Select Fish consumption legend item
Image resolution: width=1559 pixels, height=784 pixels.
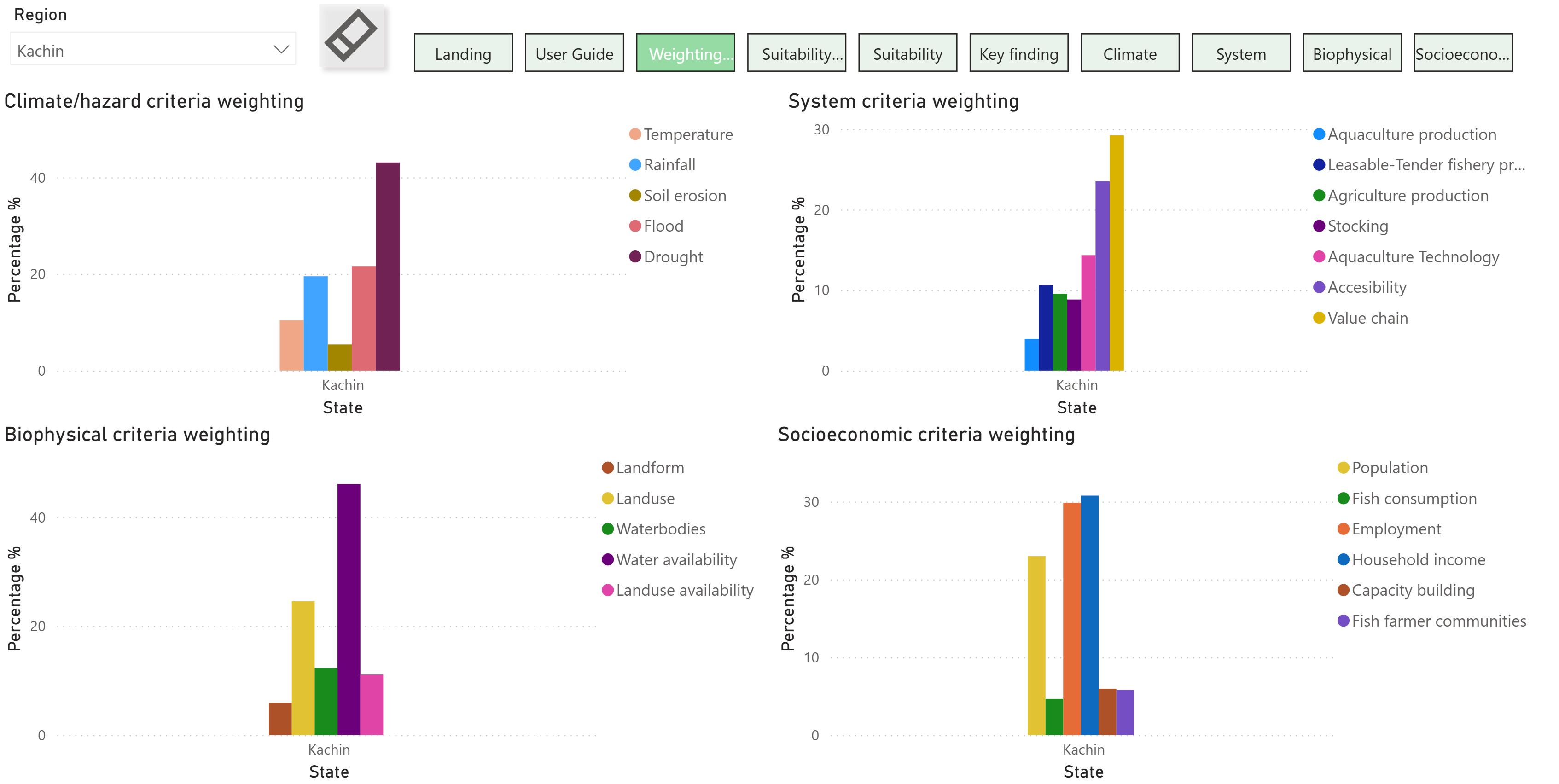coord(1407,499)
